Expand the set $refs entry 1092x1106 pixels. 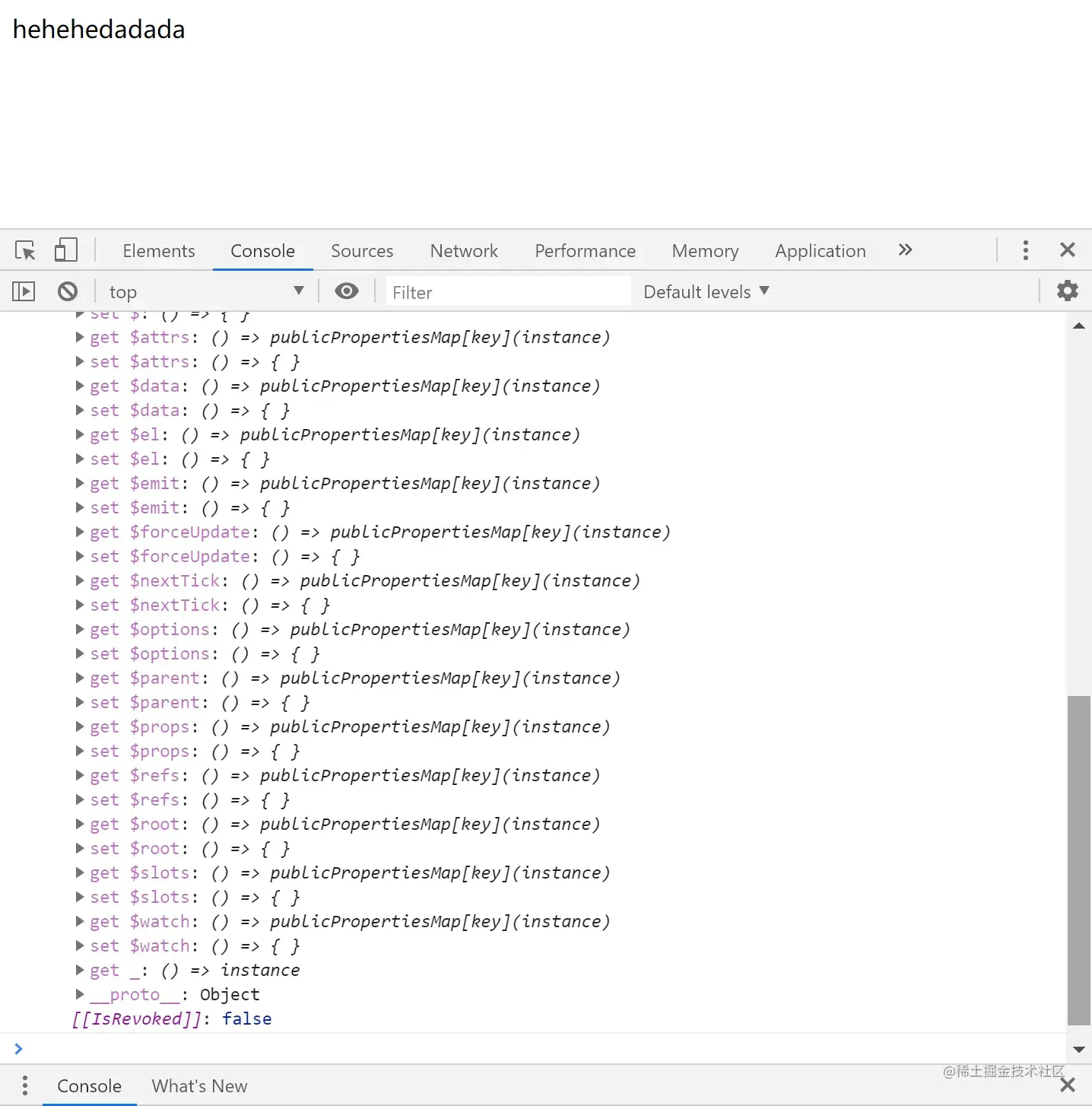pyautogui.click(x=80, y=799)
